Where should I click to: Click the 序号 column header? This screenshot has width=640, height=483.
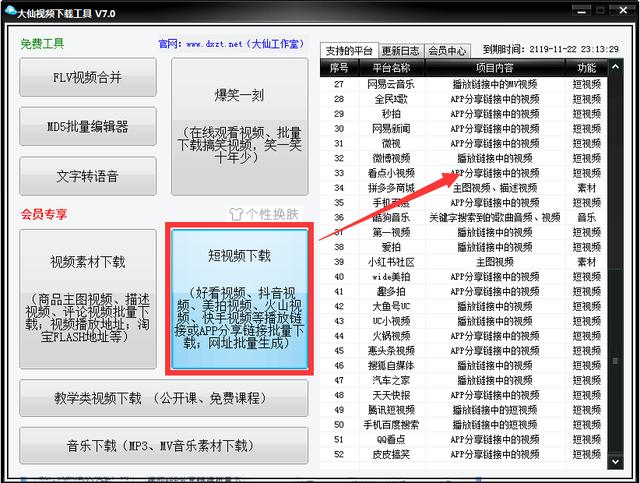[339, 68]
